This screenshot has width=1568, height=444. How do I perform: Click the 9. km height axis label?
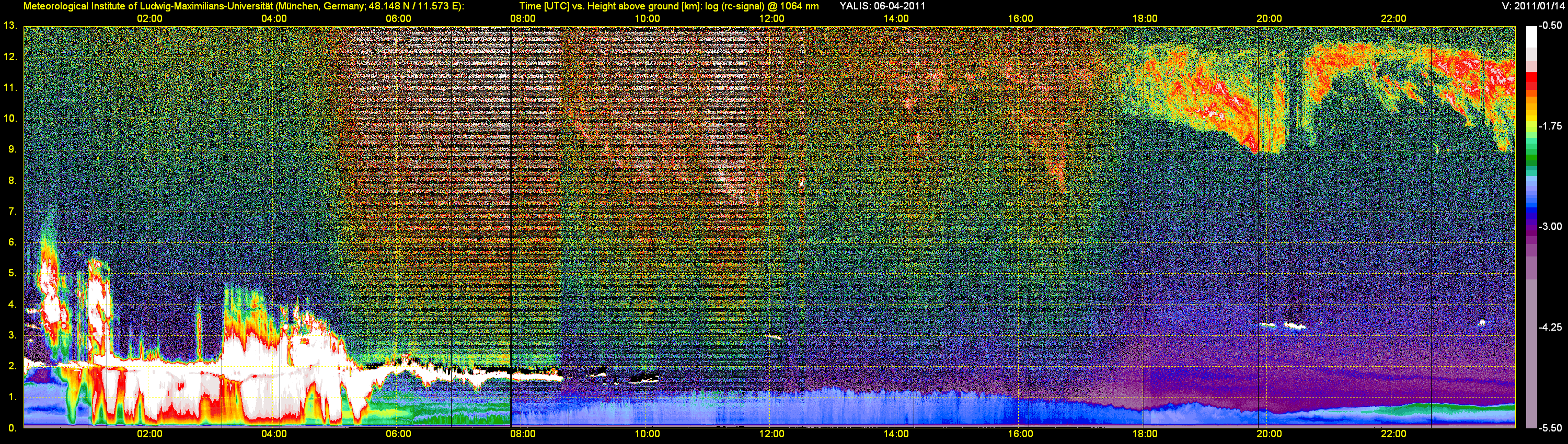coord(12,149)
